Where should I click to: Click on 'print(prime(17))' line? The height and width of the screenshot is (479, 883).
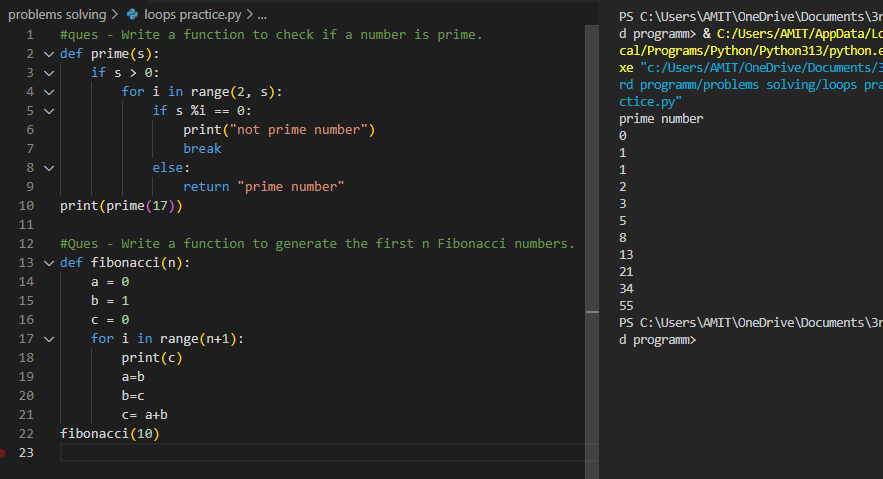coord(121,206)
